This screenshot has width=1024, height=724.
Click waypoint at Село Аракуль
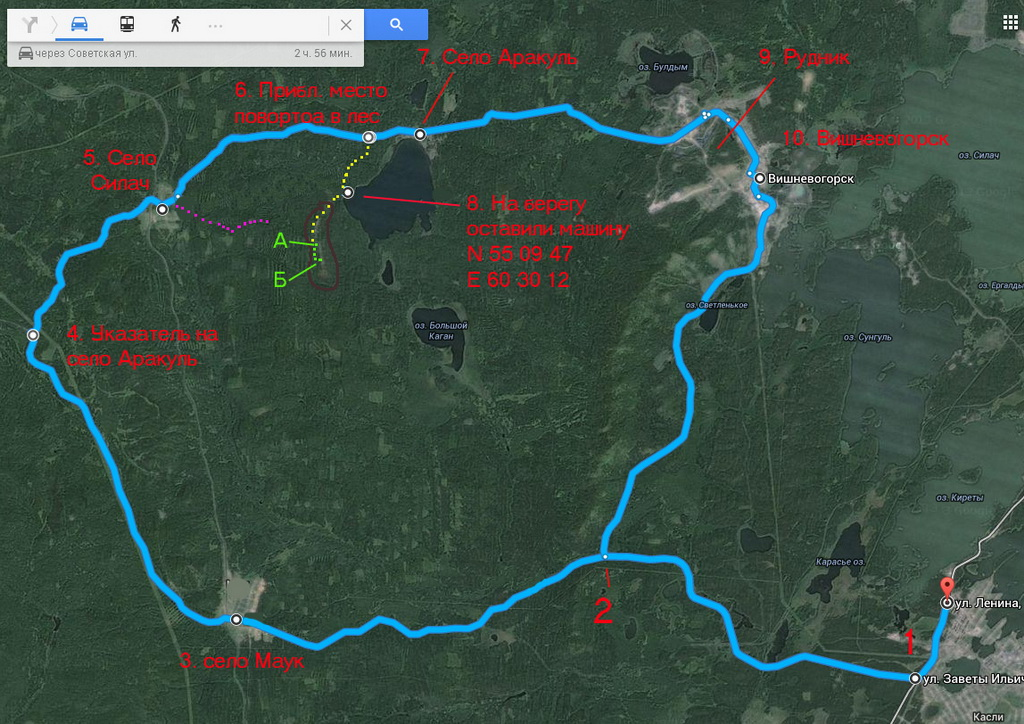(x=420, y=134)
